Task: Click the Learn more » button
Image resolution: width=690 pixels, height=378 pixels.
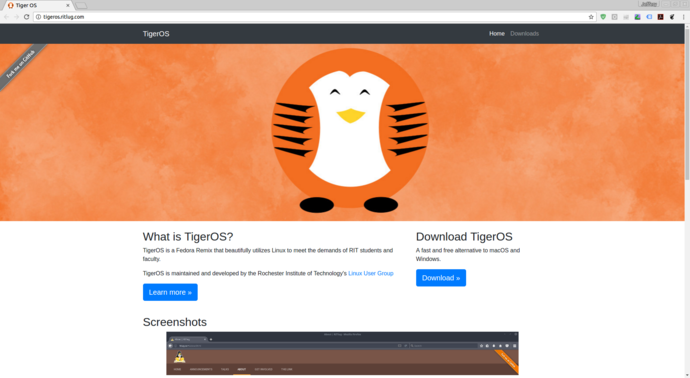Action: click(170, 292)
